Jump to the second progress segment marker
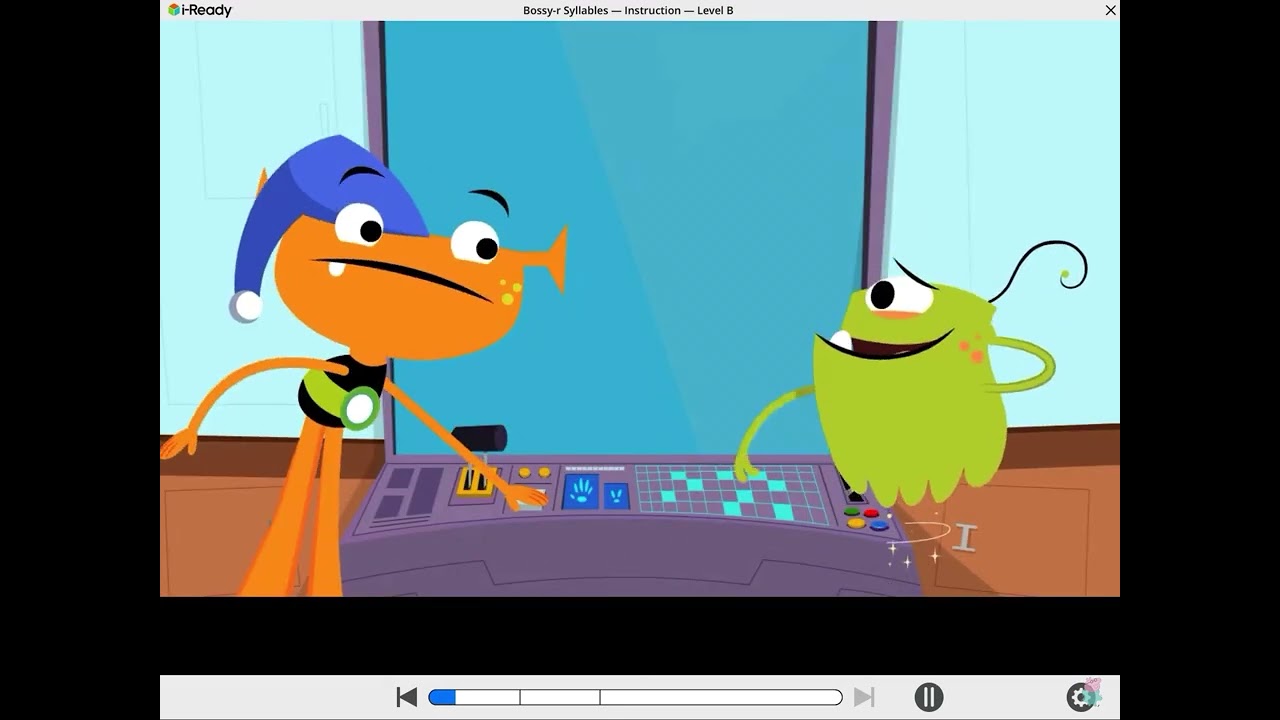 pyautogui.click(x=600, y=697)
